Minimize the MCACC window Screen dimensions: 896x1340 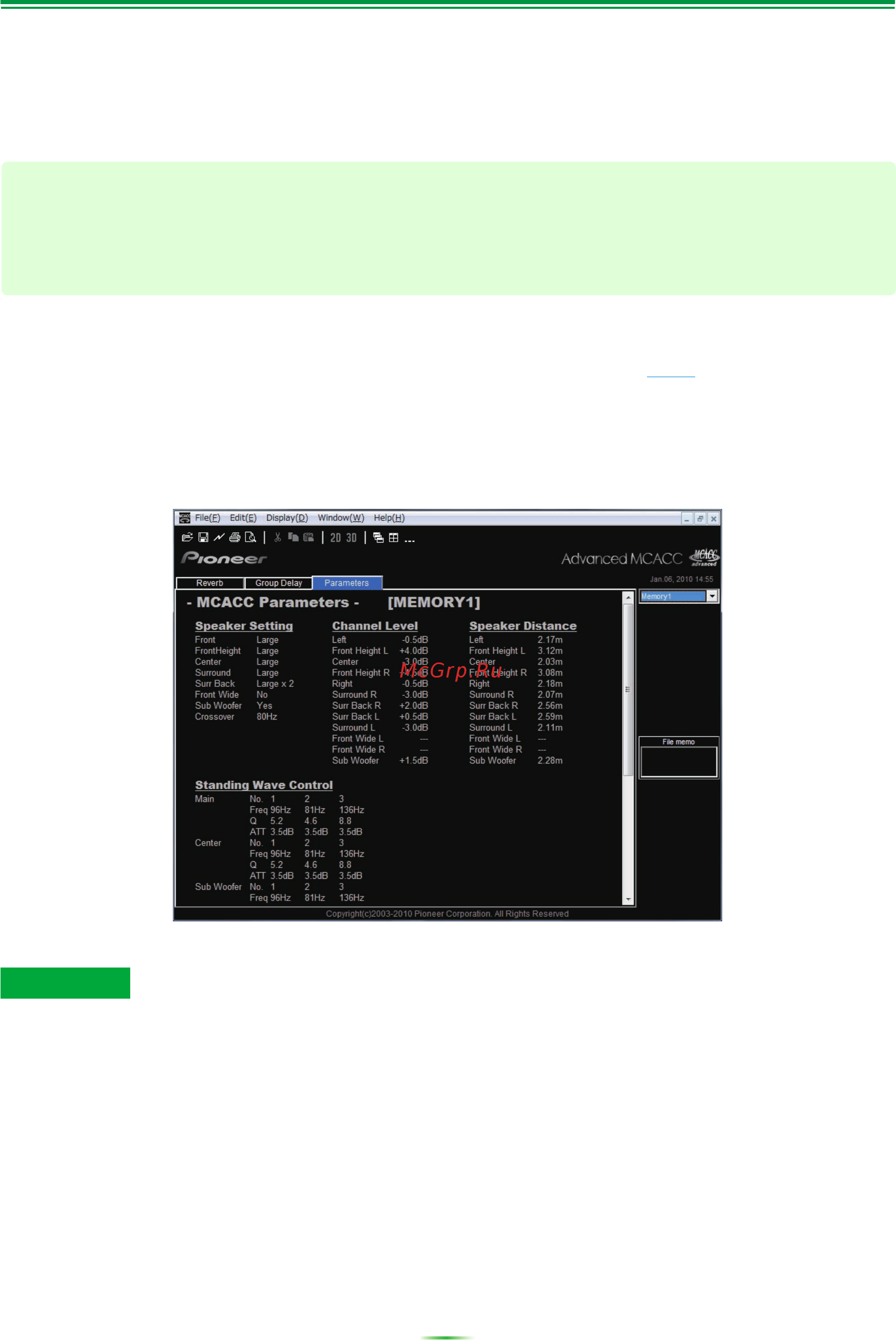click(687, 518)
